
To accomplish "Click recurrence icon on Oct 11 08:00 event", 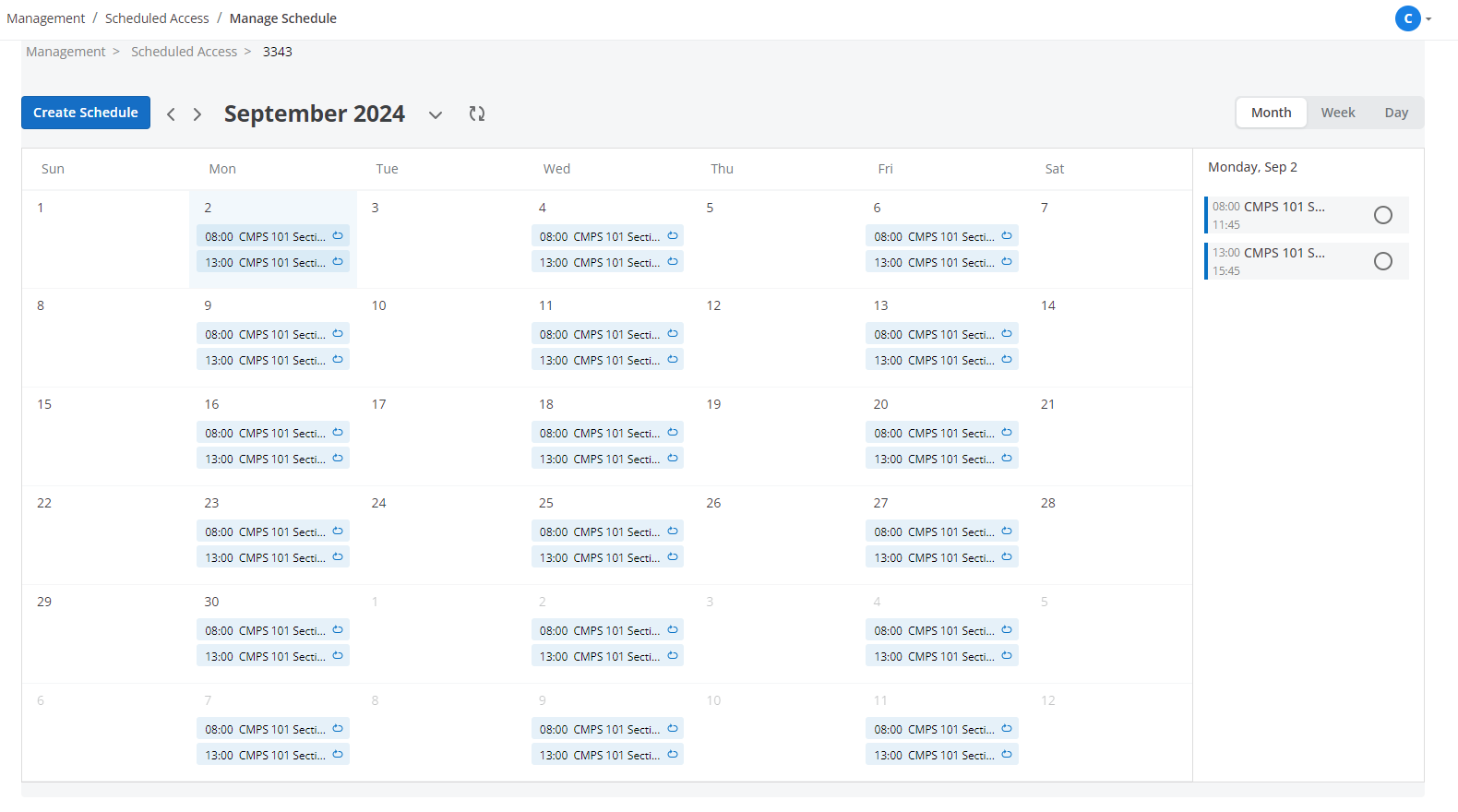I will click(x=1007, y=729).
